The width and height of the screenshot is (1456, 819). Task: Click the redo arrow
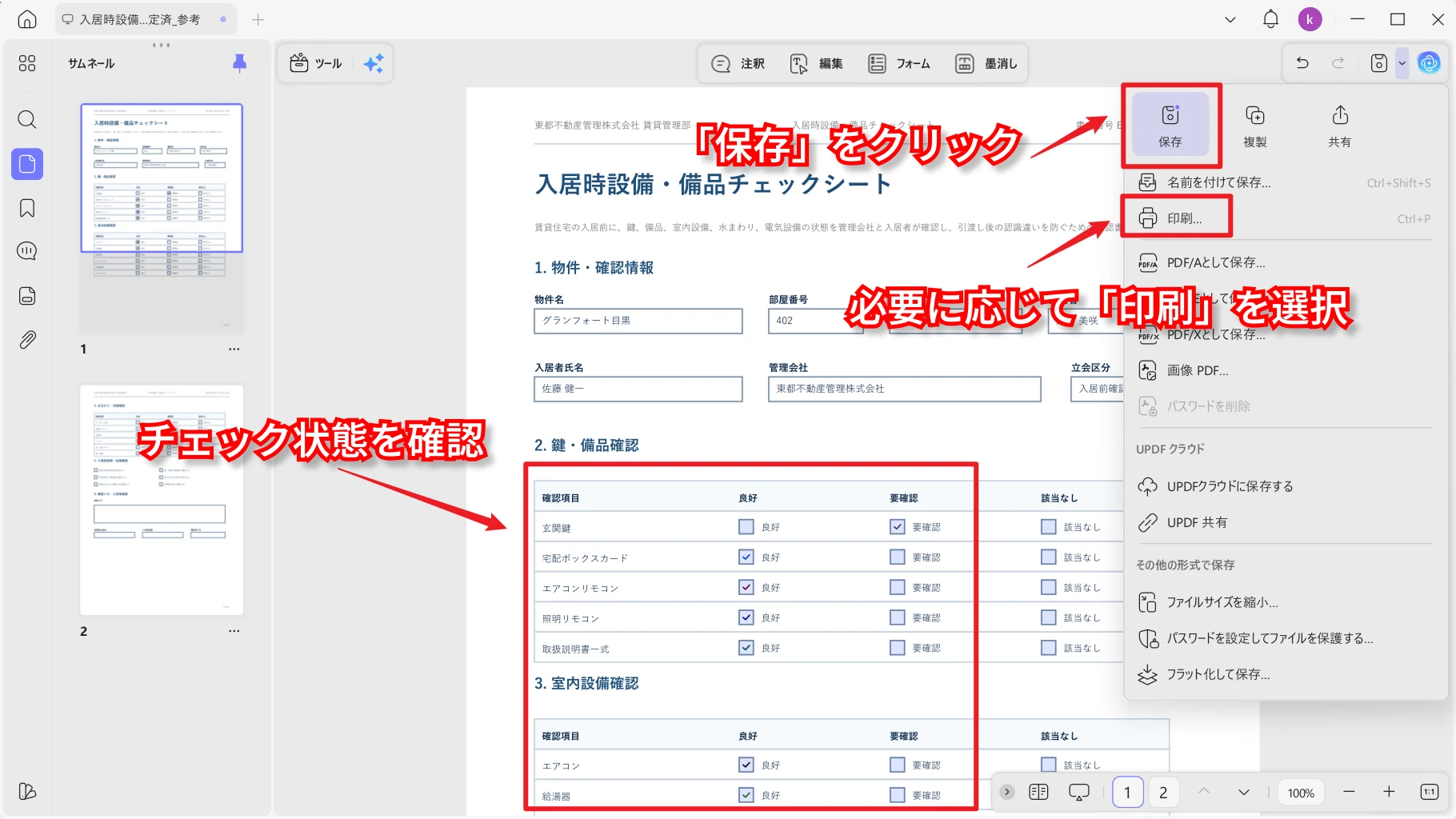[x=1338, y=63]
